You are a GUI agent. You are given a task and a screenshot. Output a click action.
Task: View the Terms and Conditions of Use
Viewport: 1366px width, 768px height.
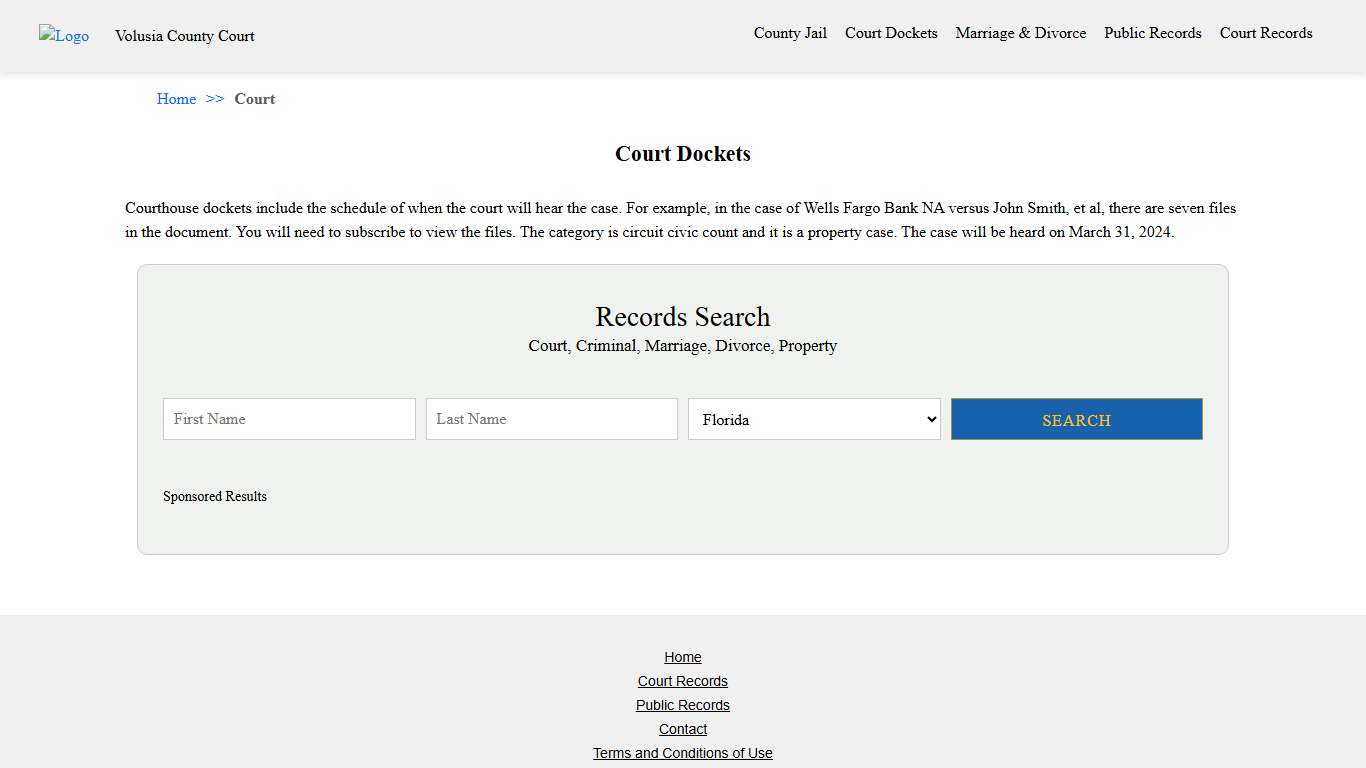click(683, 753)
